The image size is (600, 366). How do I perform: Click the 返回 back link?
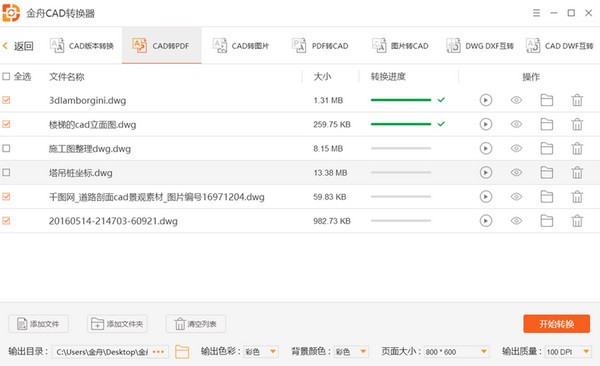coord(18,46)
